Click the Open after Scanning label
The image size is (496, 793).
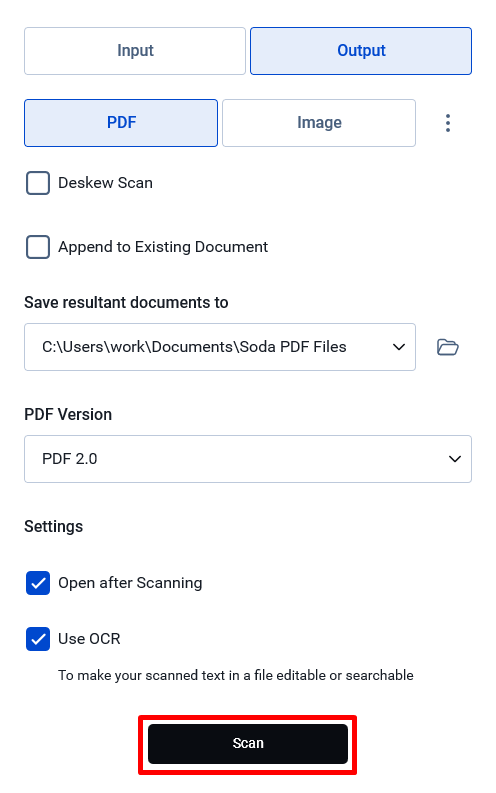point(130,583)
